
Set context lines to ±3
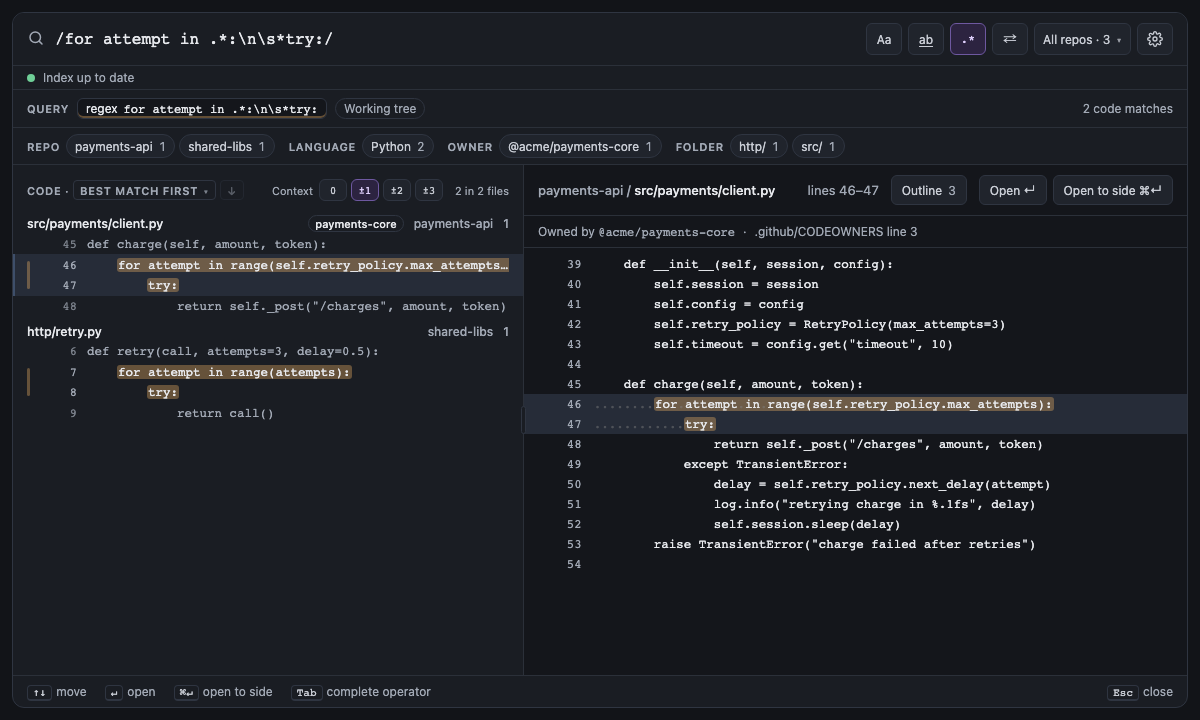(x=429, y=191)
